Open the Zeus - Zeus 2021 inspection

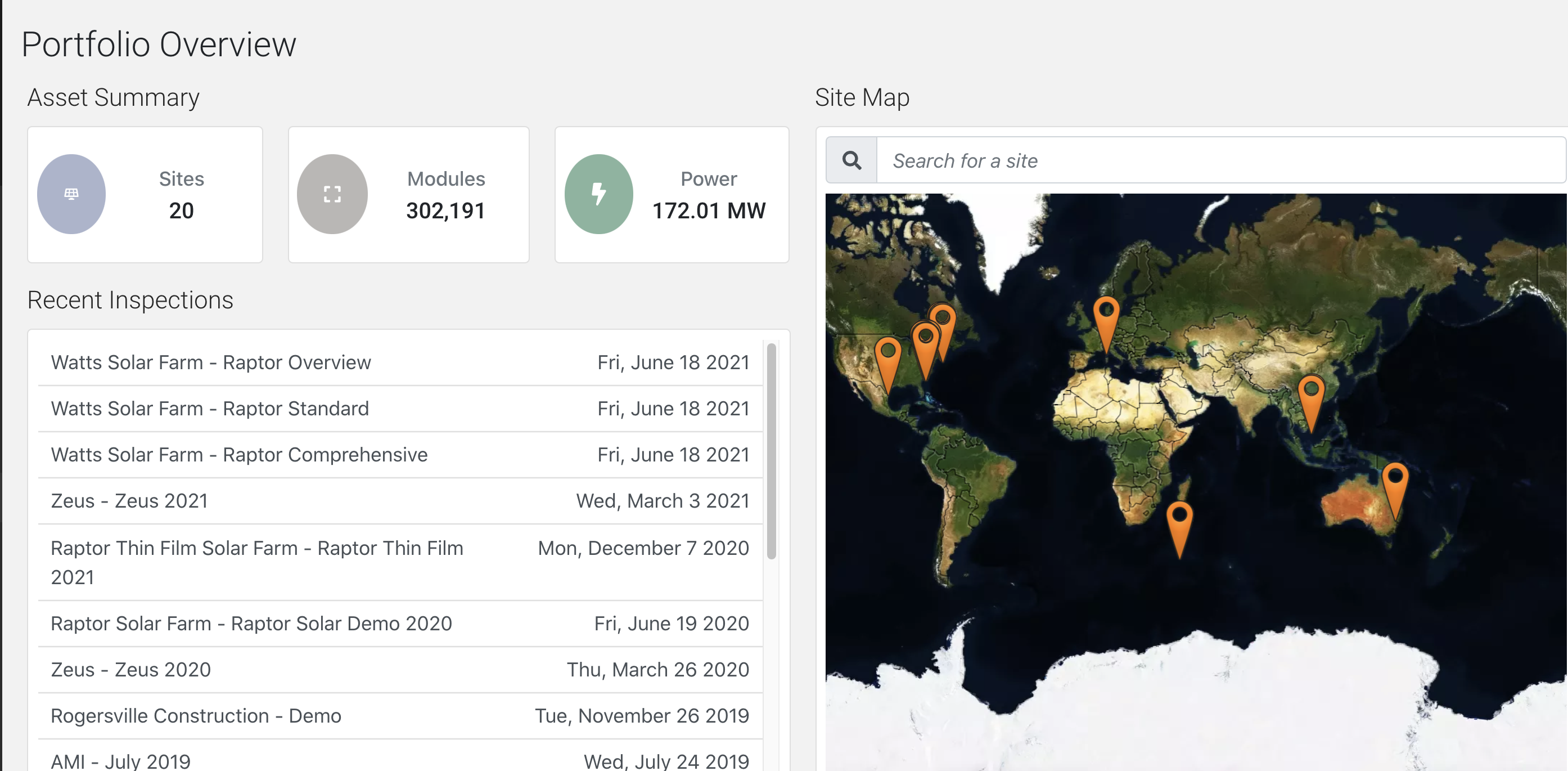[400, 501]
